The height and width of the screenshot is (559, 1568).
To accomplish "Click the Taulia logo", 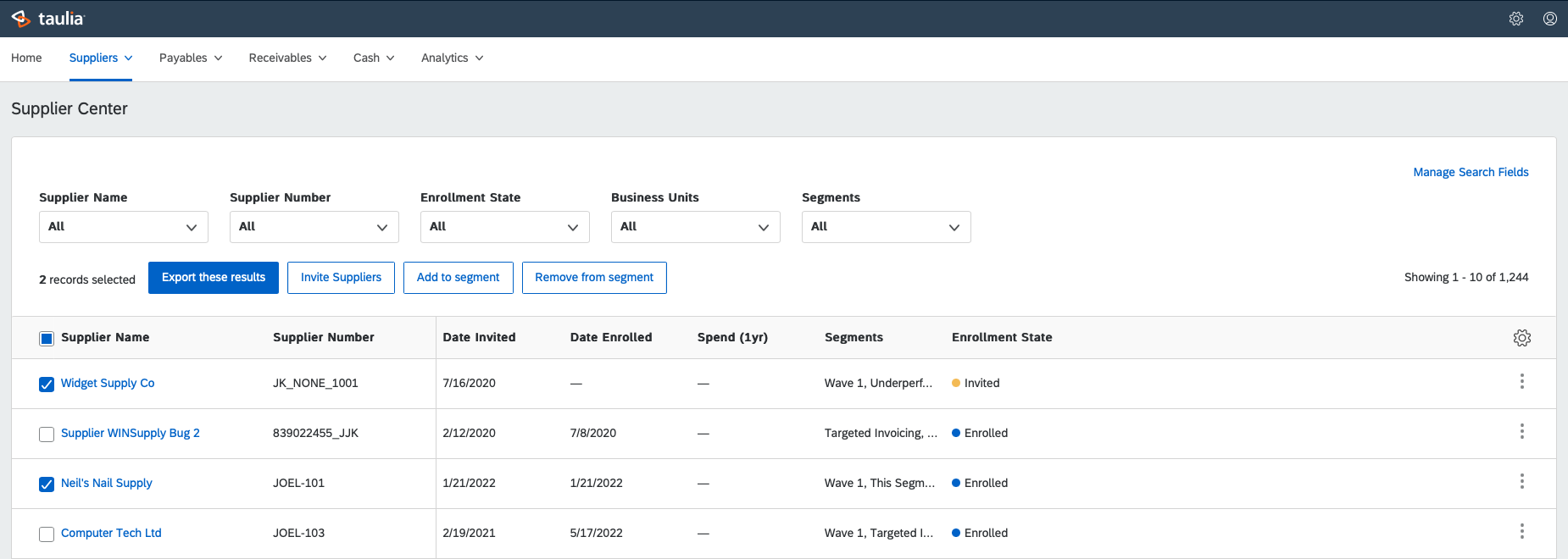I will [48, 19].
